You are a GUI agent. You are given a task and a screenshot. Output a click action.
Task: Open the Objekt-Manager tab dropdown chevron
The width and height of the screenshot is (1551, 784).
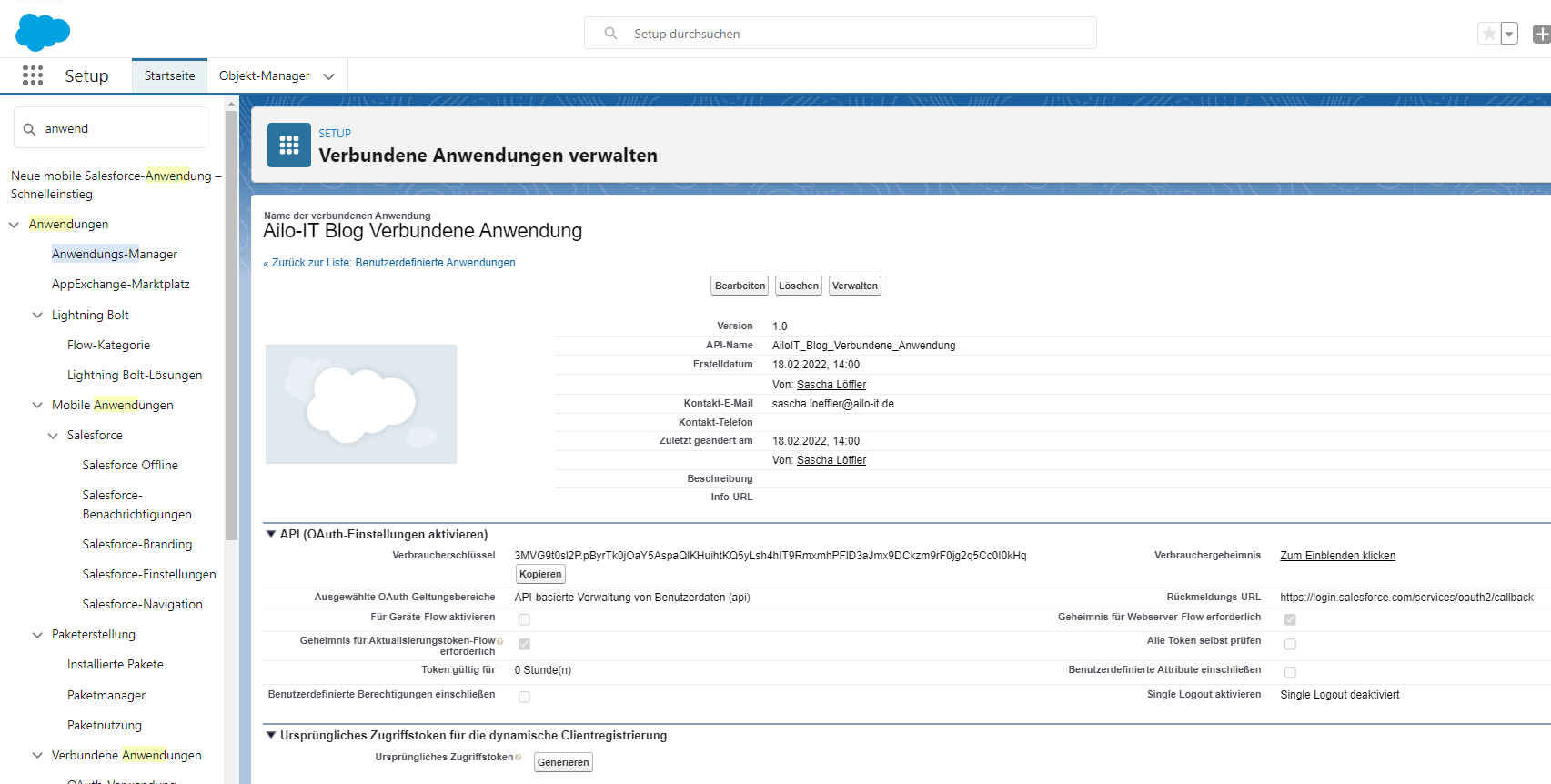click(x=329, y=76)
